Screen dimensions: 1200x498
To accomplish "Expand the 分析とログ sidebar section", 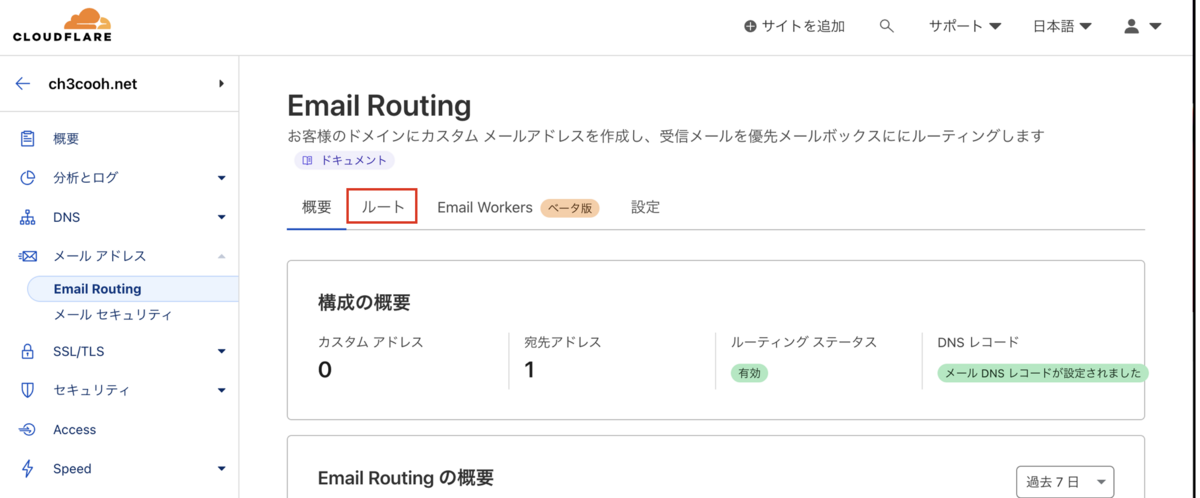I will pos(222,179).
